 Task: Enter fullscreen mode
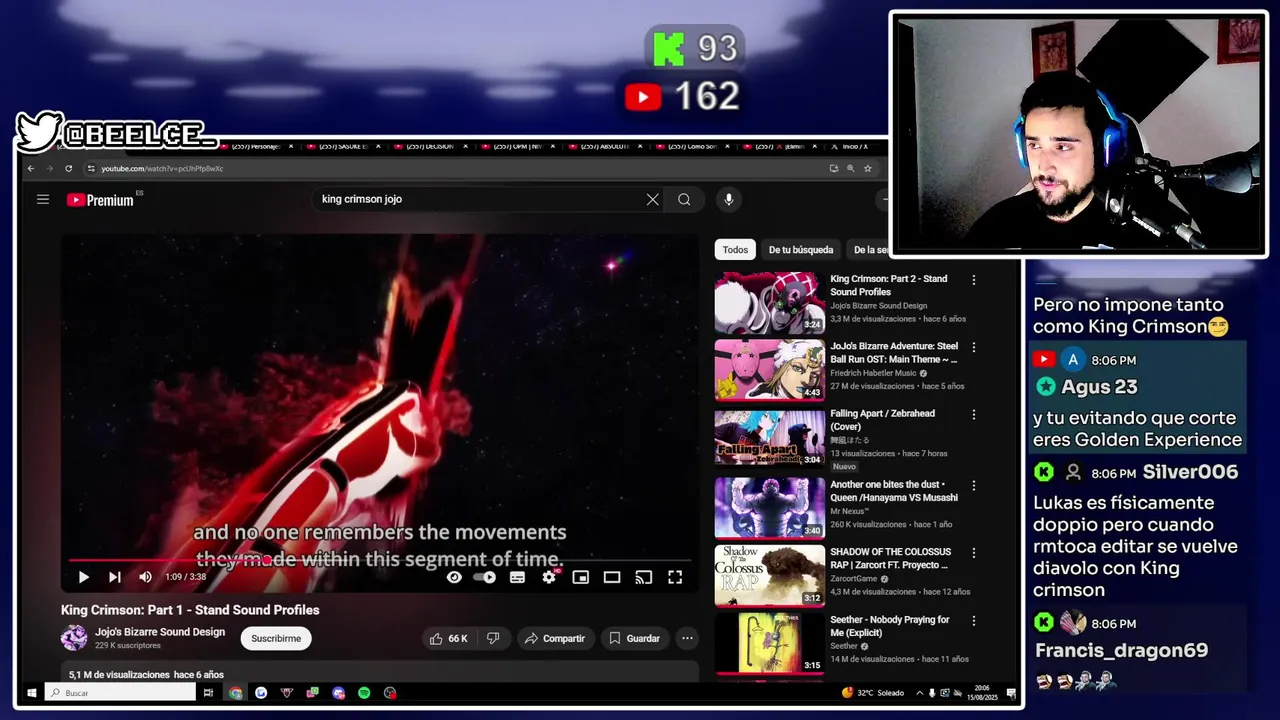675,577
